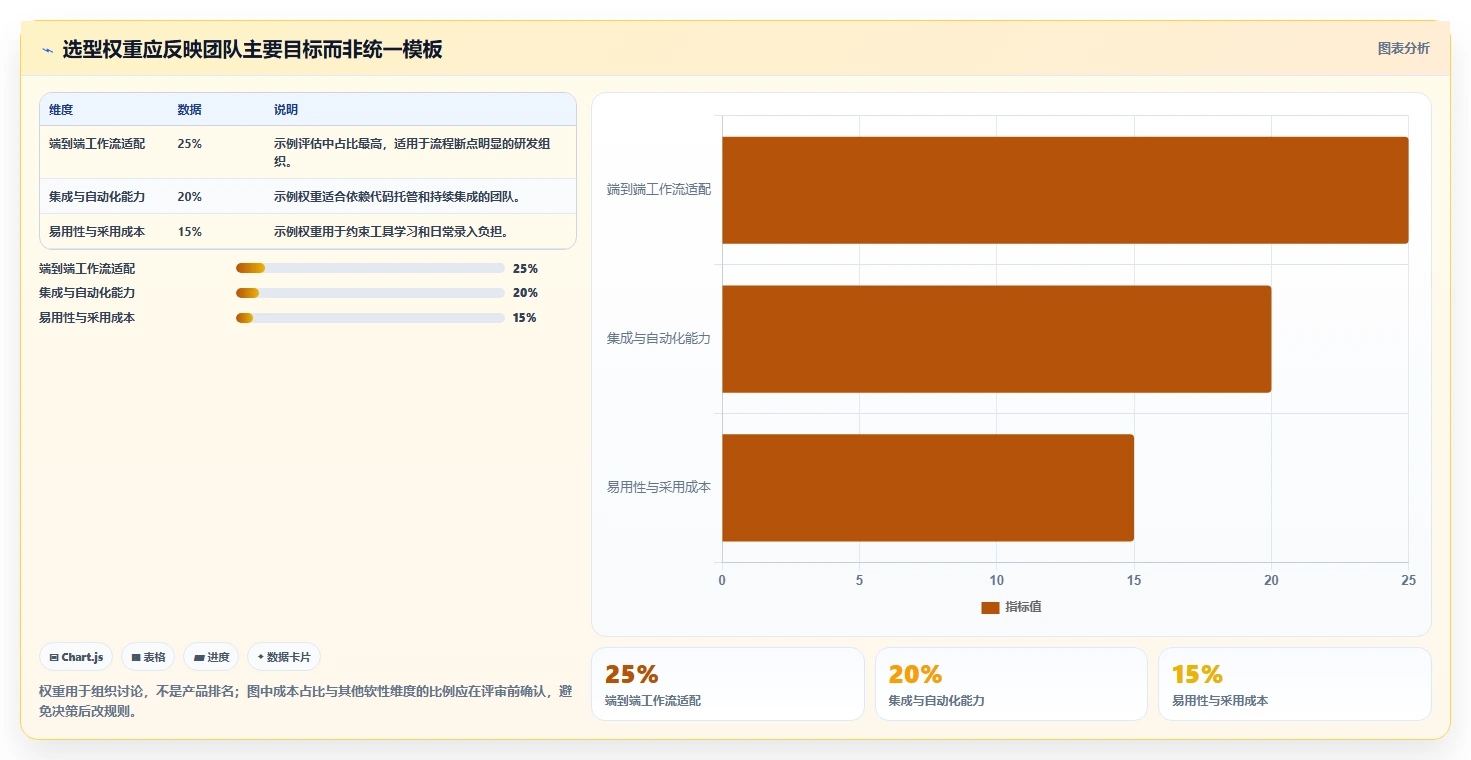Click the 20% label beside progress bar
The width and height of the screenshot is (1471, 760).
pos(525,293)
